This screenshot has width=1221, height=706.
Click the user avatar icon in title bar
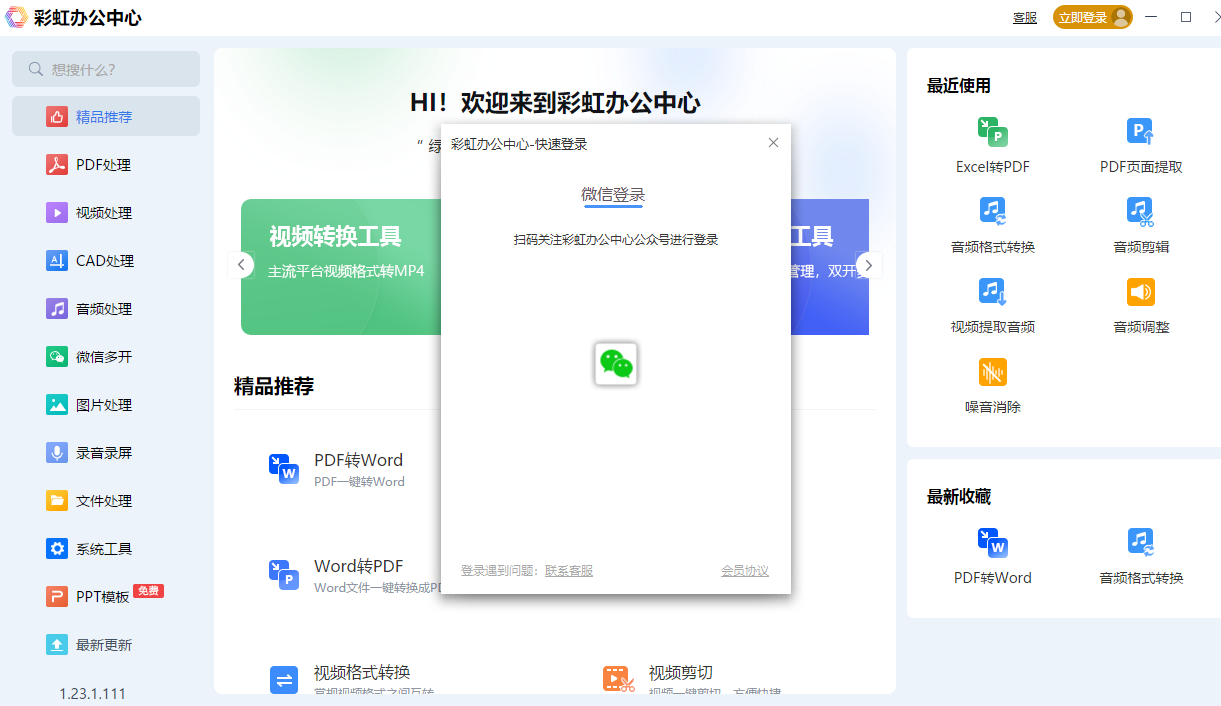tap(1120, 17)
